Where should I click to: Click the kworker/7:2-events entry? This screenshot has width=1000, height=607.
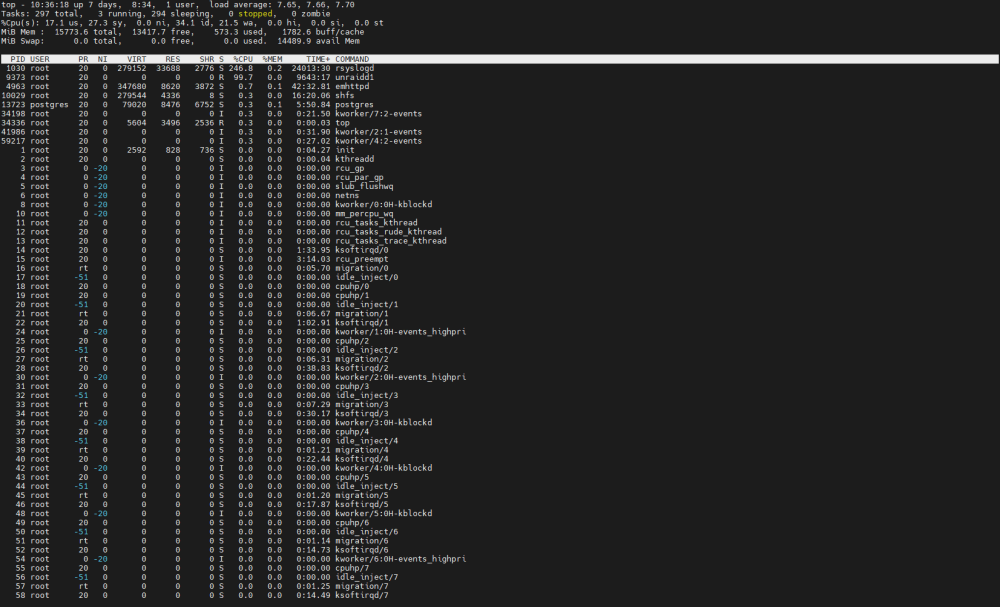tap(379, 113)
